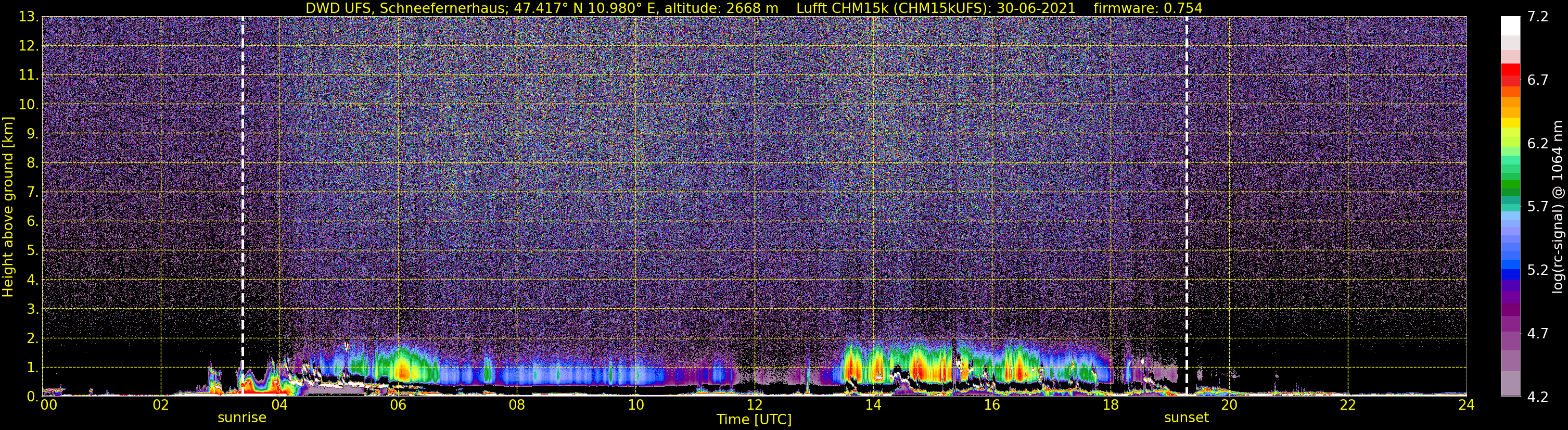This screenshot has height=430, width=1568.
Task: Click the height axis tick label '4.'
Action: (33, 280)
